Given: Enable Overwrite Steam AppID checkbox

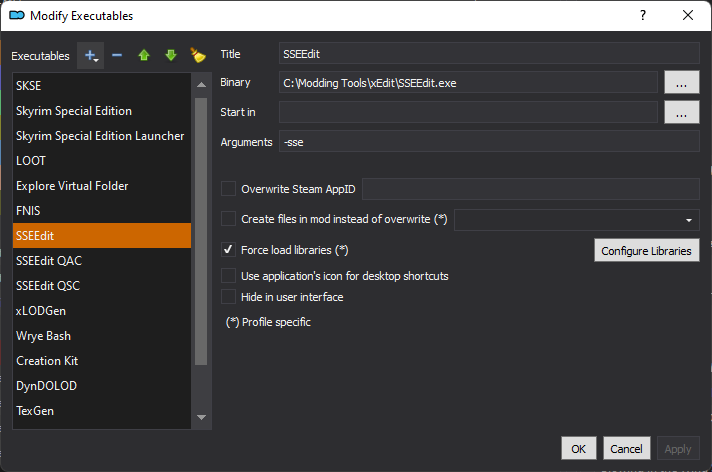Looking at the screenshot, I should (228, 189).
